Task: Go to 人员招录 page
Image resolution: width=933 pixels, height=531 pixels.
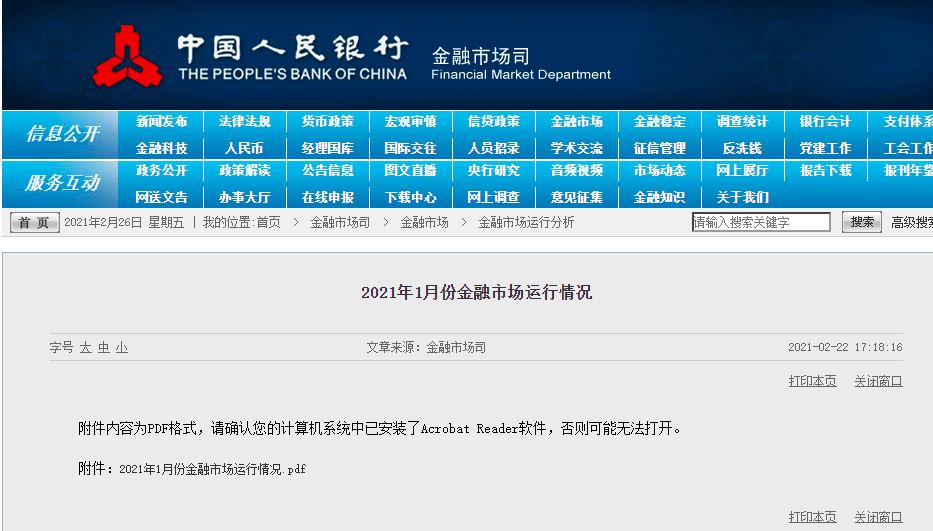Action: 493,148
